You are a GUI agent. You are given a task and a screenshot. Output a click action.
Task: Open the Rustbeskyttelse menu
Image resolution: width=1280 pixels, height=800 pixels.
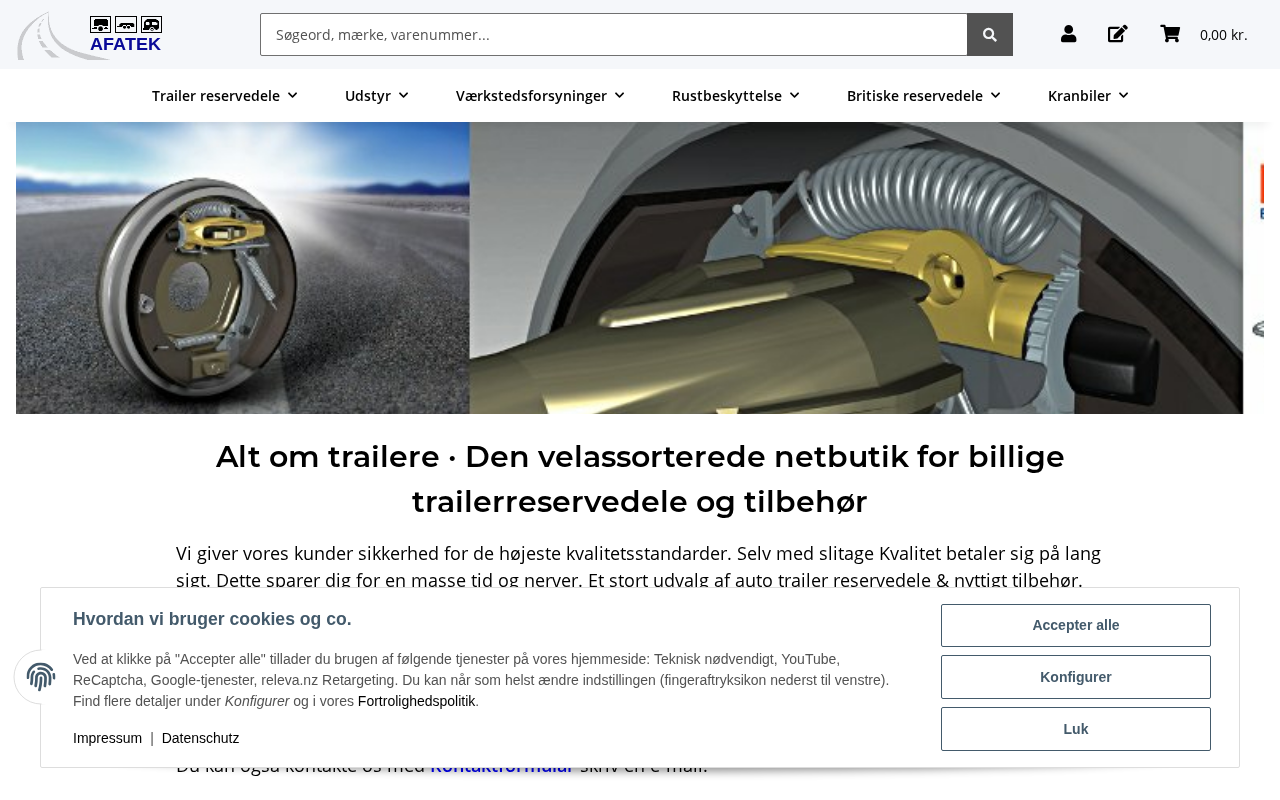pyautogui.click(x=736, y=96)
